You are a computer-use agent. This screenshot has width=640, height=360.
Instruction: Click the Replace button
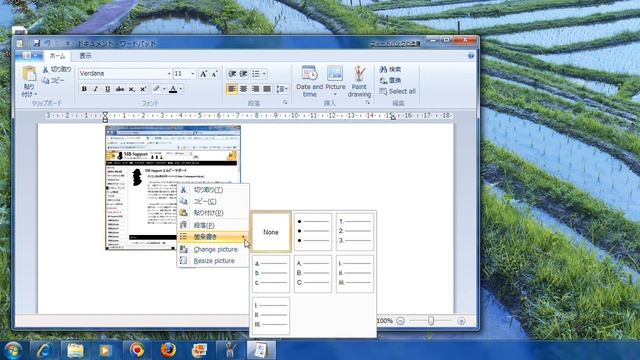391,80
